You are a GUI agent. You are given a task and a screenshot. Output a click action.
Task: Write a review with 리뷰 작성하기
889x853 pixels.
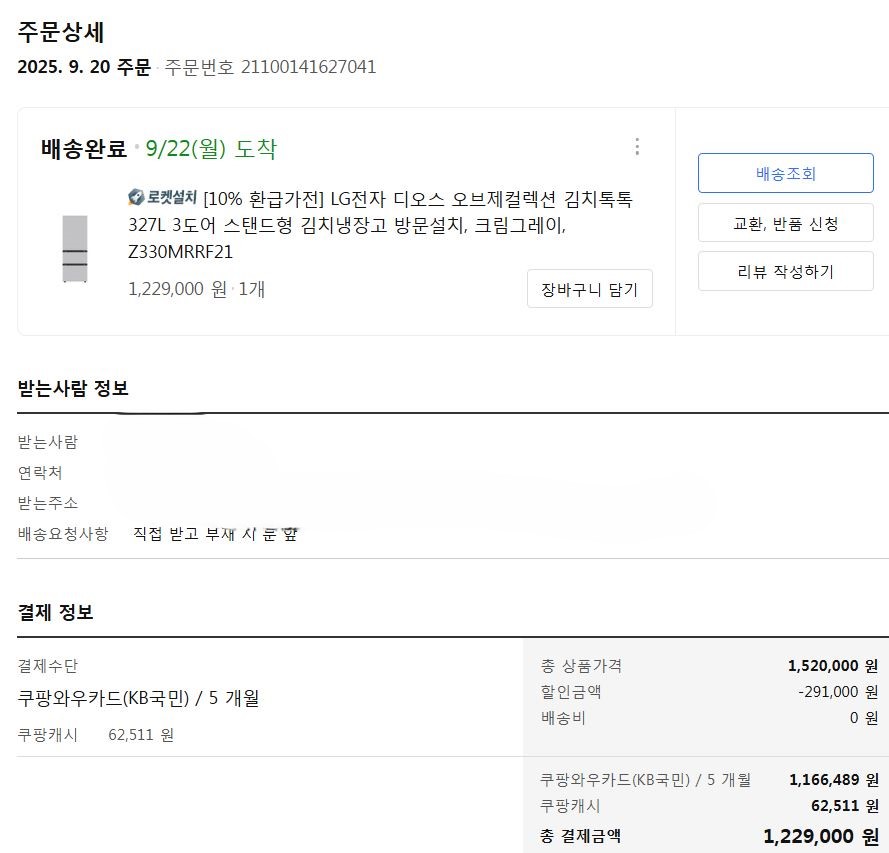pos(786,271)
